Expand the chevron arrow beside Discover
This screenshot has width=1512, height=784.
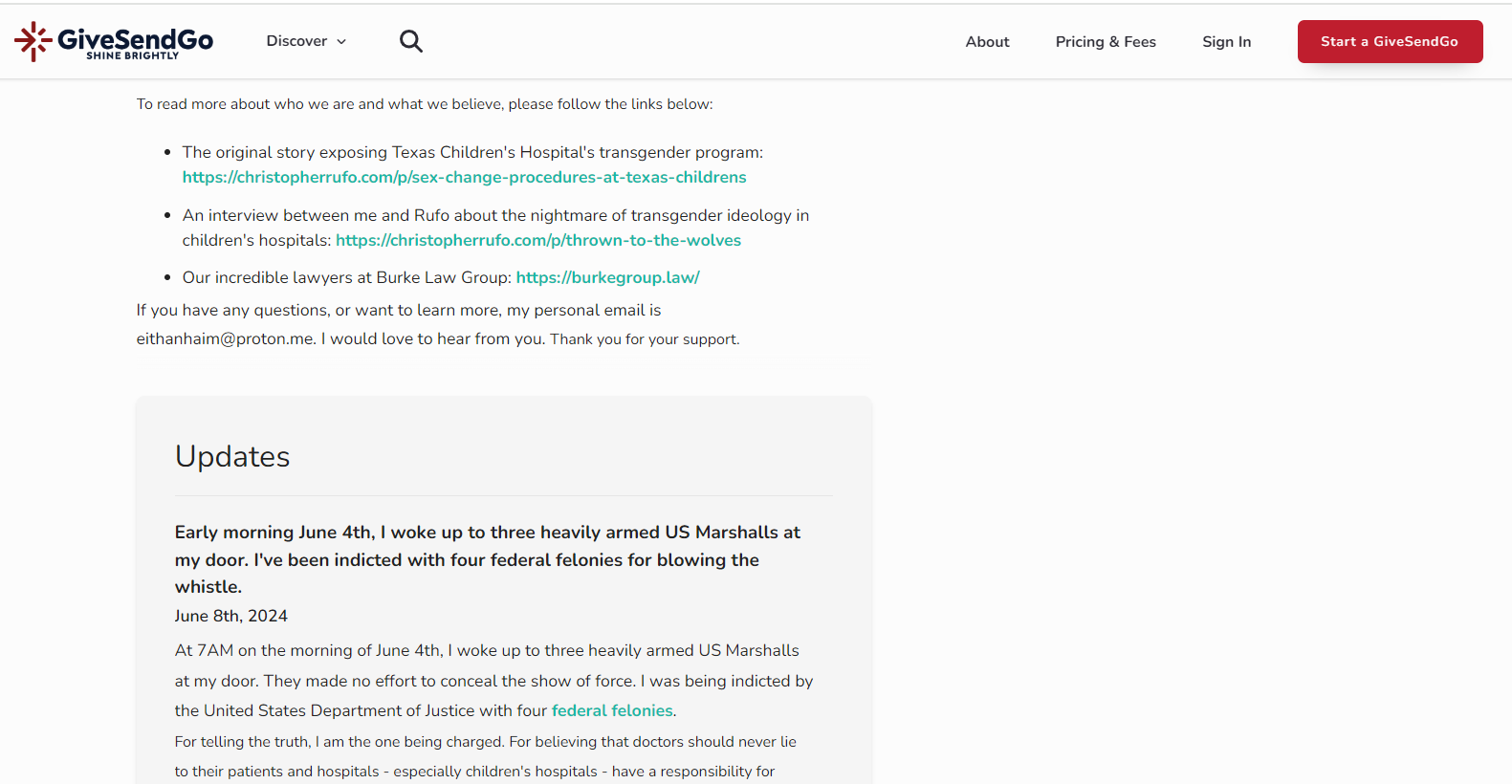[341, 42]
